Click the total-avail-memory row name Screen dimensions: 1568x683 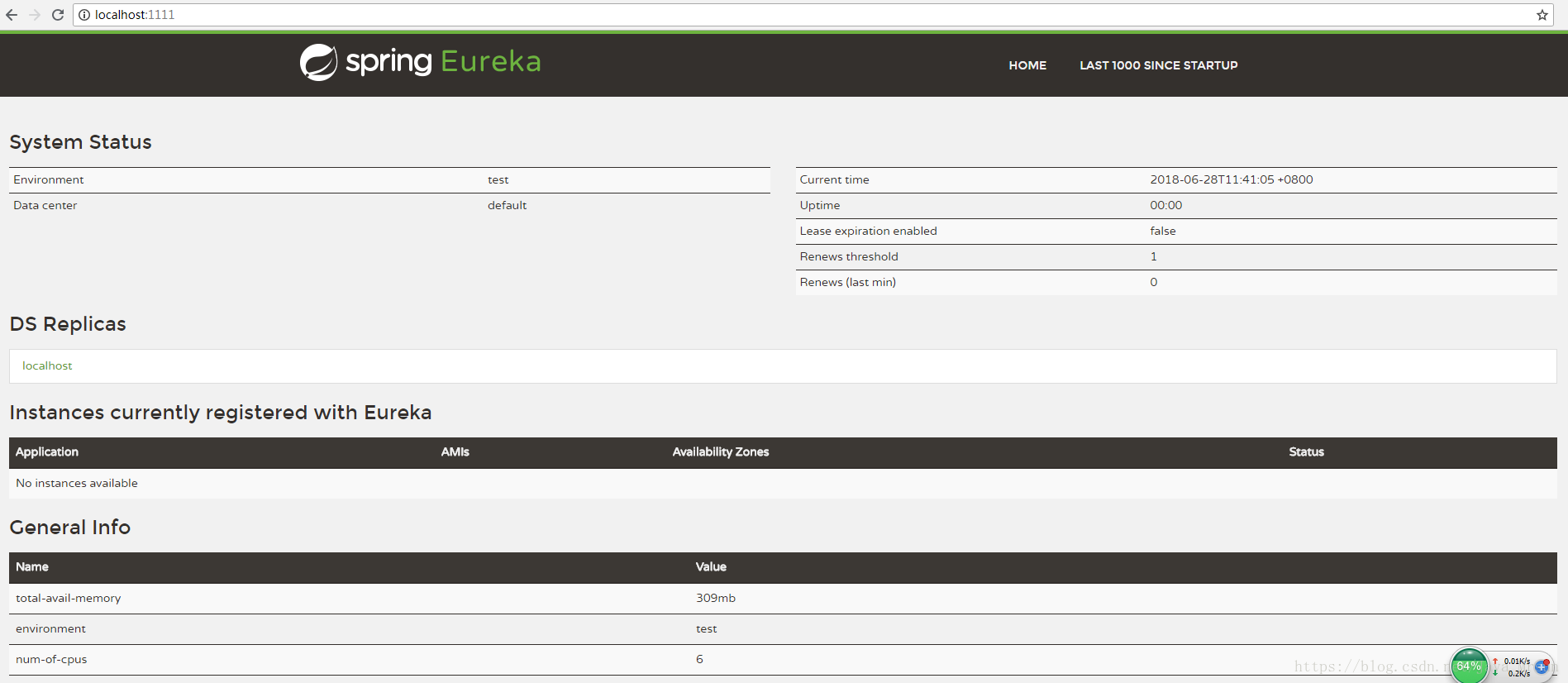point(68,598)
